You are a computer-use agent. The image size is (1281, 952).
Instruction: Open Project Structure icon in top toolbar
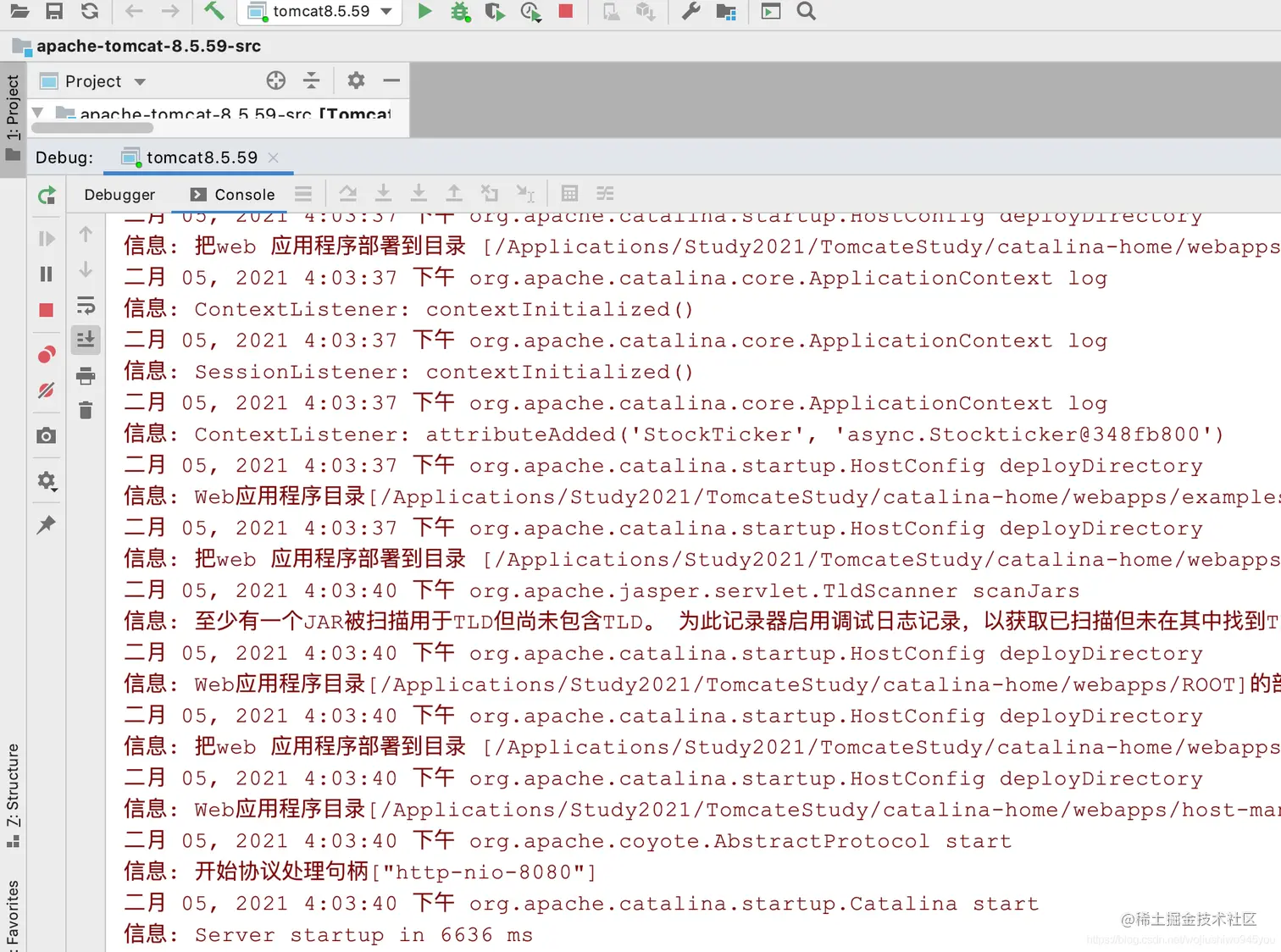point(726,12)
